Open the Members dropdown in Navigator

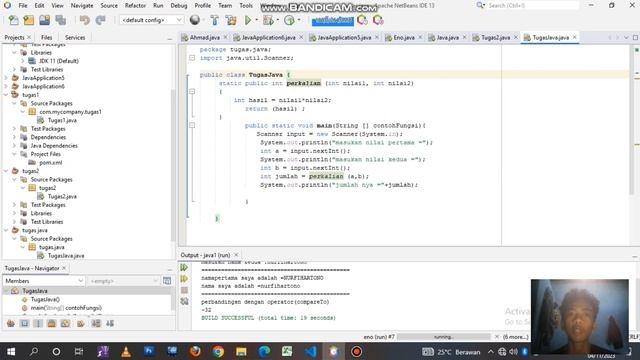pos(43,281)
